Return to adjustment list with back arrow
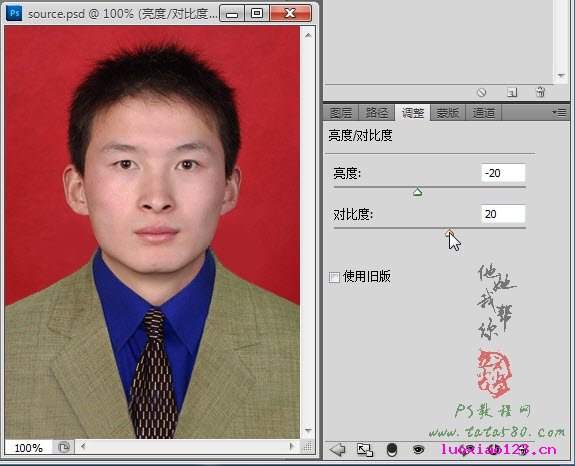The height and width of the screenshot is (466, 575). tap(337, 450)
